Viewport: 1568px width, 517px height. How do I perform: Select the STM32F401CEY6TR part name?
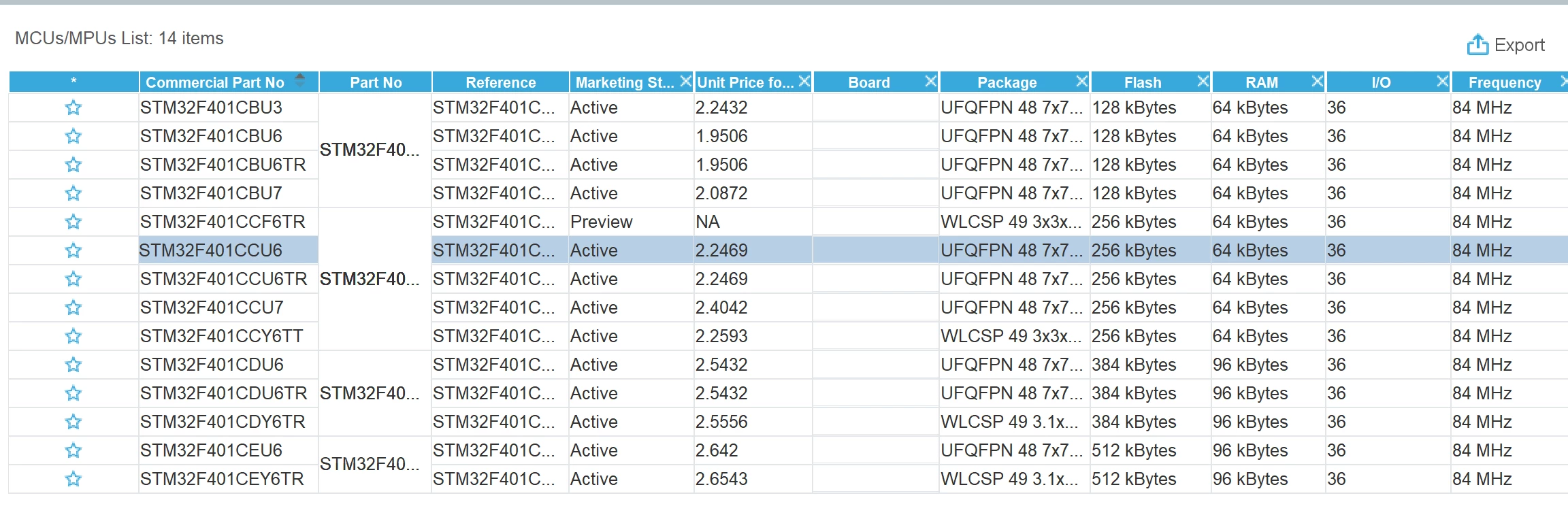[x=222, y=479]
